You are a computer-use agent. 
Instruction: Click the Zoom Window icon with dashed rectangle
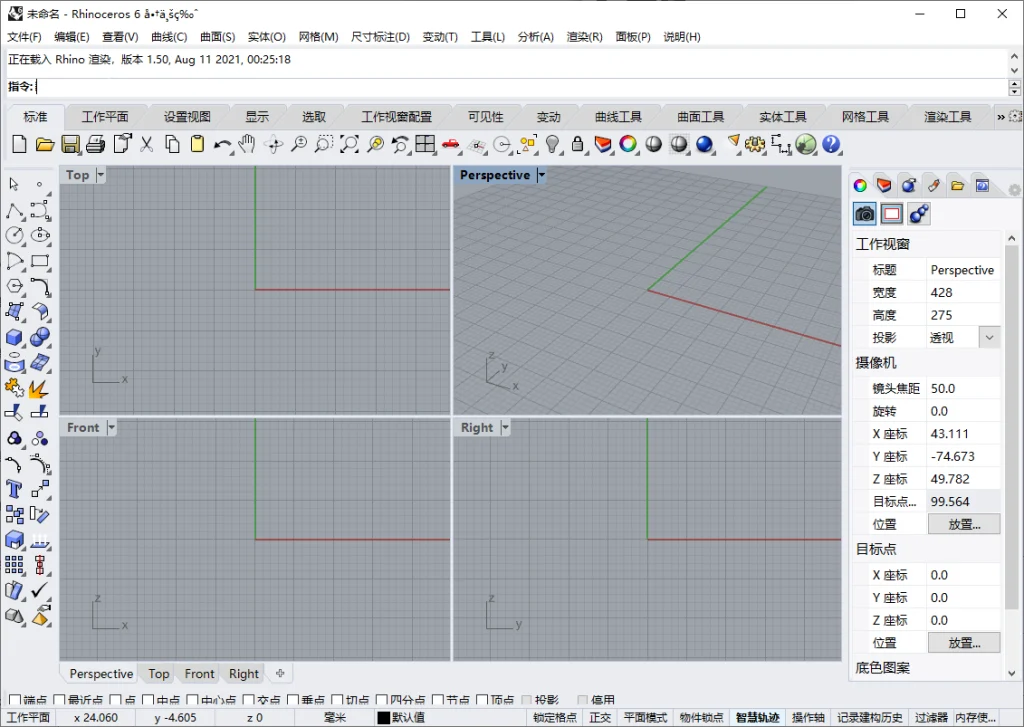pyautogui.click(x=324, y=144)
